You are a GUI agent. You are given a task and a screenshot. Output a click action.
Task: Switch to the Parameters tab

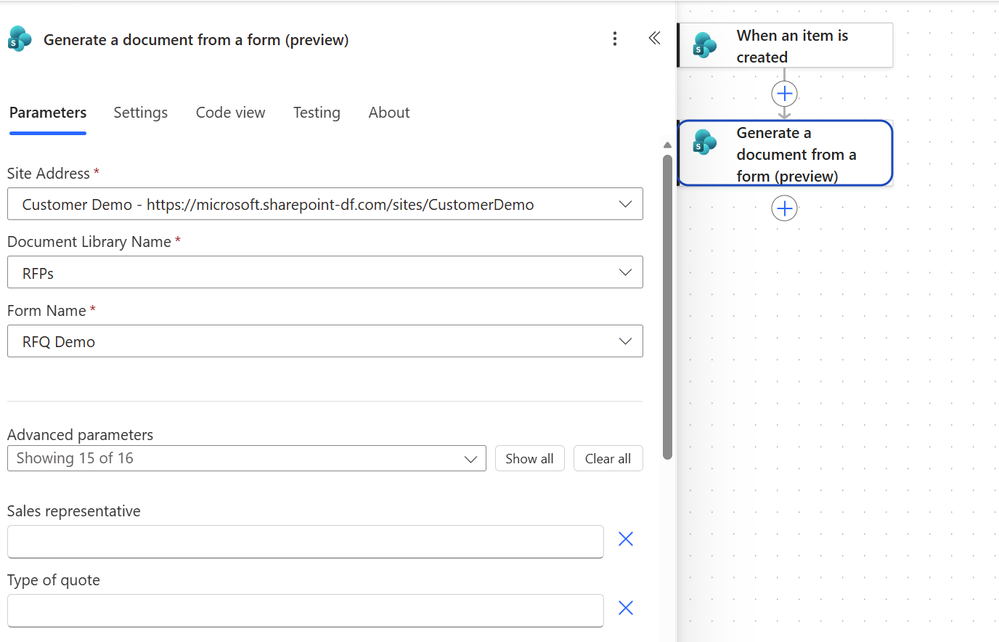pyautogui.click(x=48, y=113)
